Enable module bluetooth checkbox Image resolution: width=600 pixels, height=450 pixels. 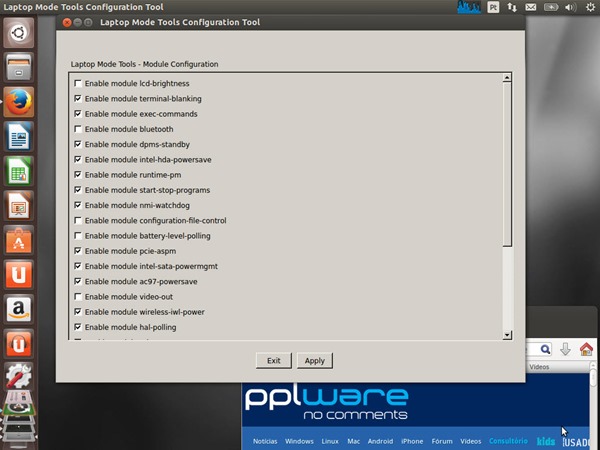tap(78, 129)
